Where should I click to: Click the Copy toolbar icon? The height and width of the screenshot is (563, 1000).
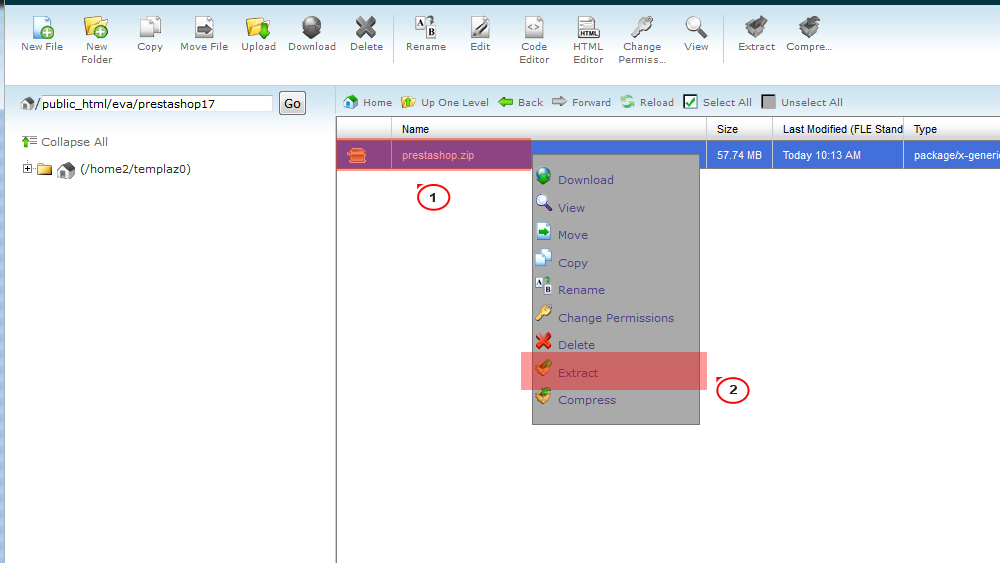150,34
